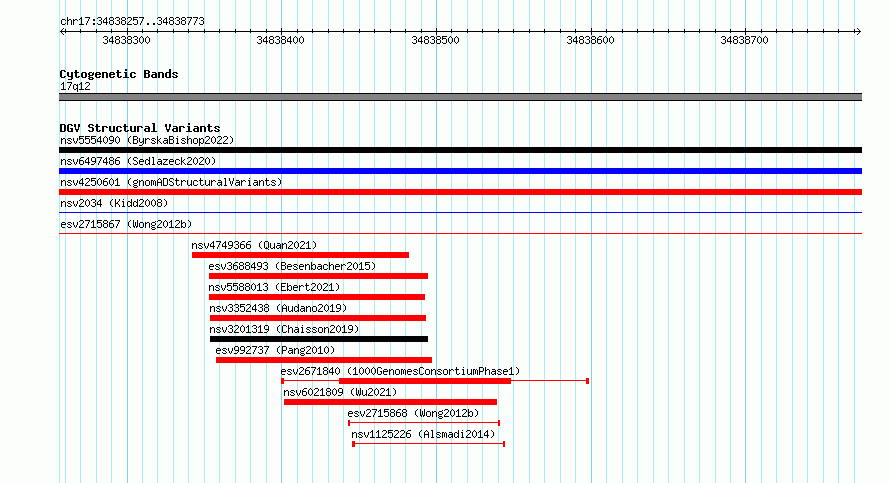Select the black nsv3201319 variant bar
This screenshot has height=483, width=890.
[319, 339]
